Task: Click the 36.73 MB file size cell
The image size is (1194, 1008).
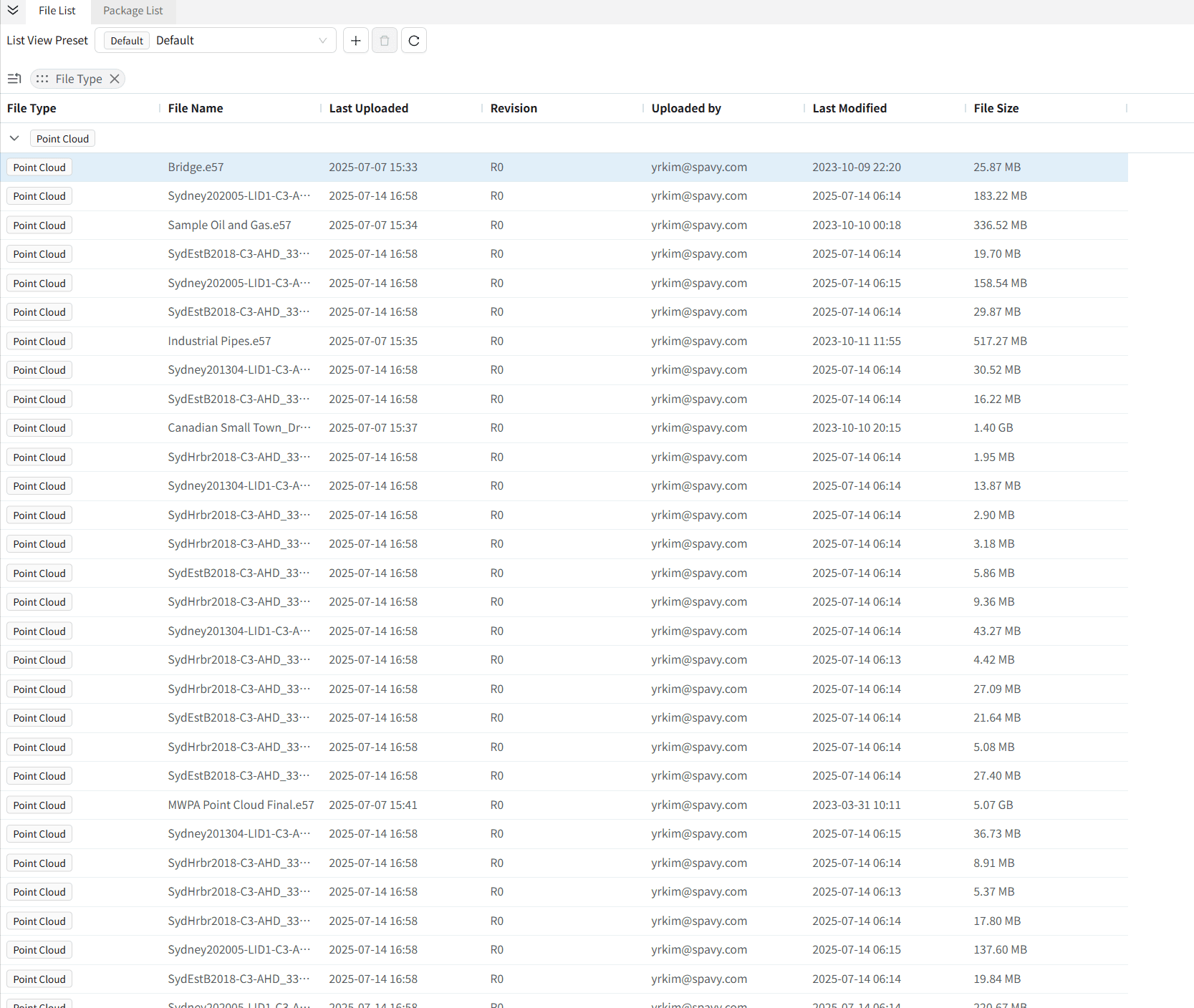Action: point(997,833)
